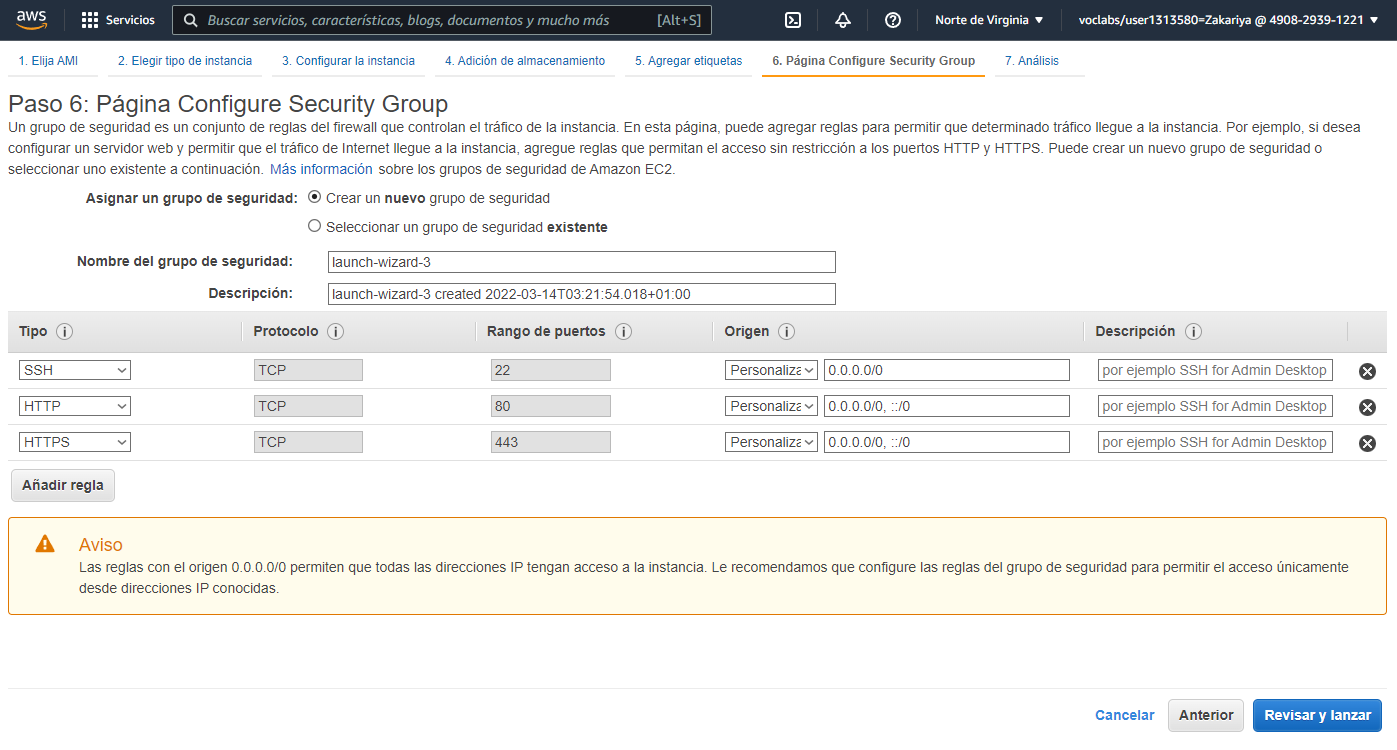The height and width of the screenshot is (750, 1397).
Task: Open the Origen dropdown for the HTTP rule
Action: tap(771, 406)
